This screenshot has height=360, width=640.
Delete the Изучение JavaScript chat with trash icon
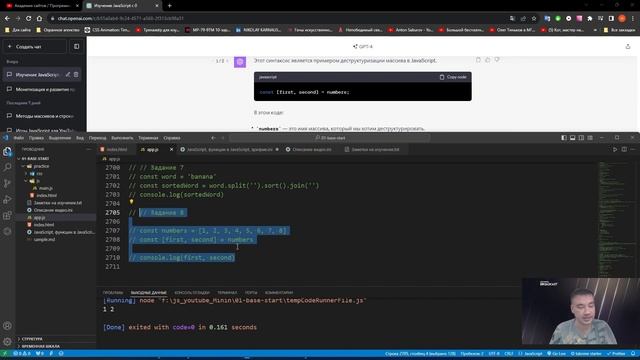[x=76, y=75]
